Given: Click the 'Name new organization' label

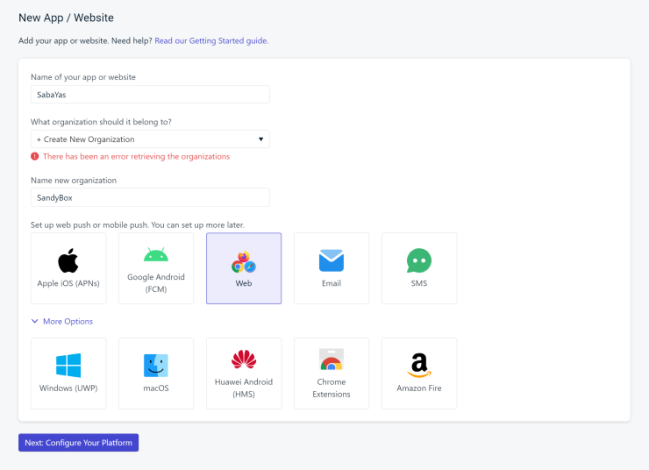Looking at the screenshot, I should 74,180.
